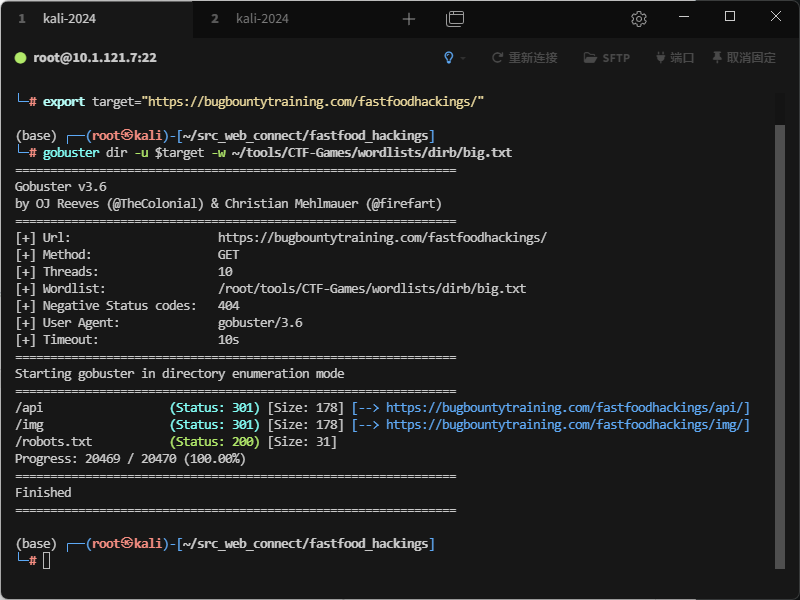Viewport: 800px width, 600px height.
Task: Minimize the terminal window
Action: tap(684, 17)
